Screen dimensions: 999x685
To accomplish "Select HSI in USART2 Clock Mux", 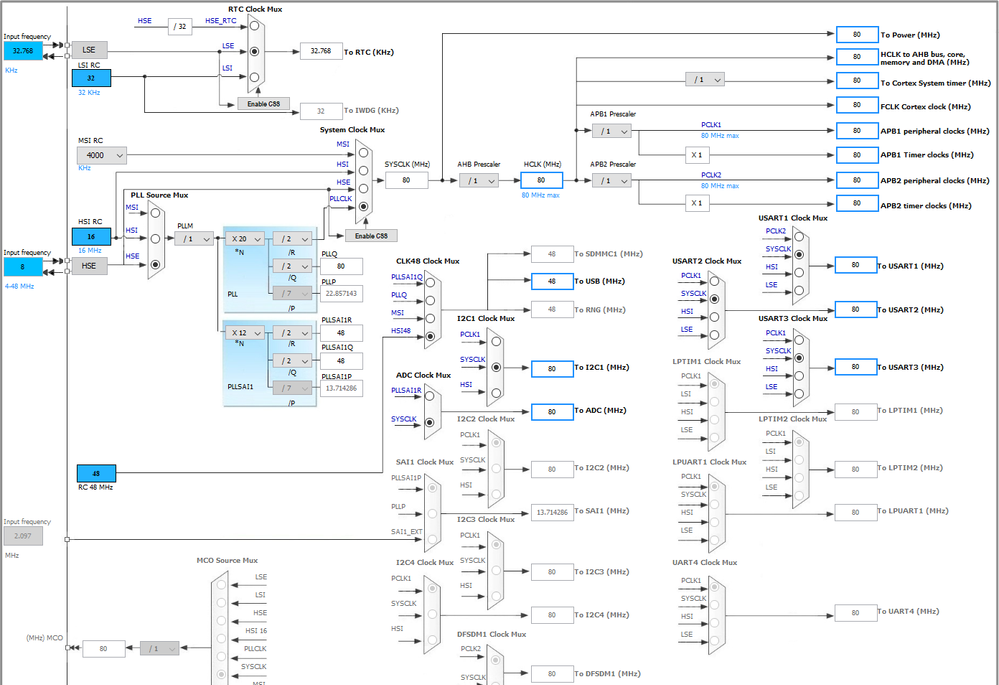I will (x=714, y=317).
